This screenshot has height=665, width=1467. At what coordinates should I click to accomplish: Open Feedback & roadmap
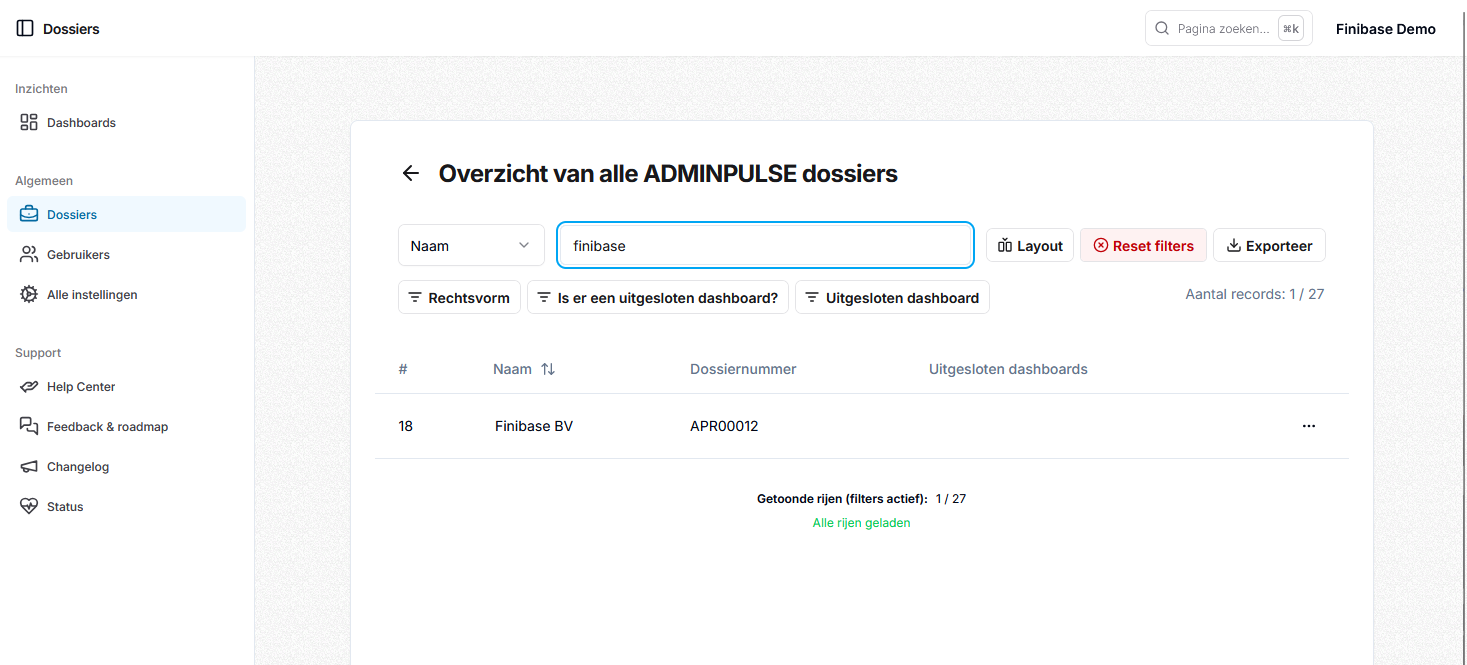coord(126,427)
